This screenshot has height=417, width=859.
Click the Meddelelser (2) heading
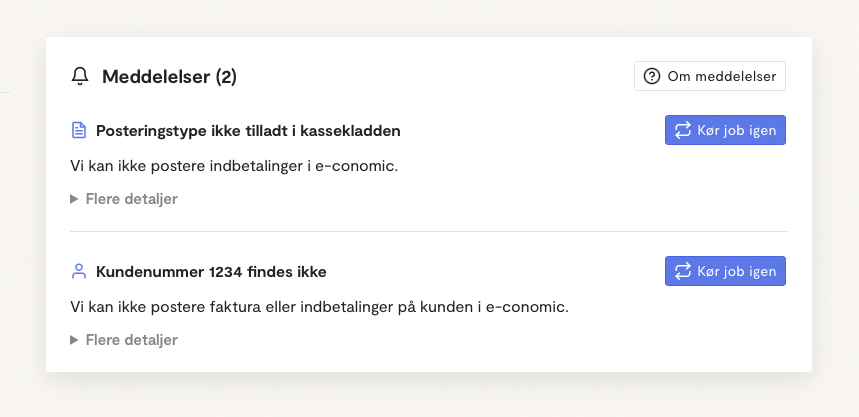point(169,77)
